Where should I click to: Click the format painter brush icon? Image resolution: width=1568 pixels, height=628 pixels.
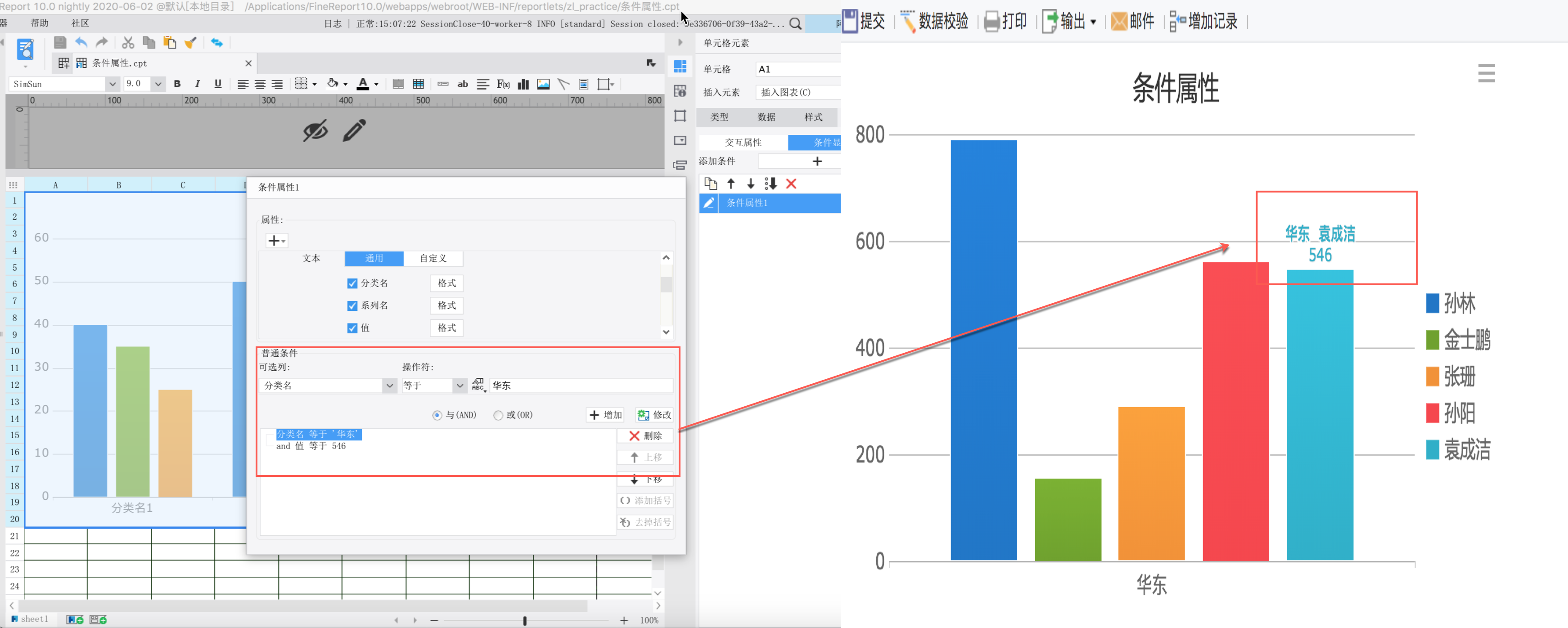[x=190, y=43]
